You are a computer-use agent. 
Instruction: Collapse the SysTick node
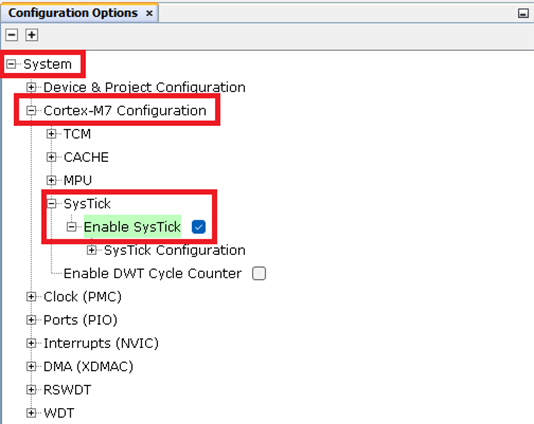pyautogui.click(x=51, y=204)
